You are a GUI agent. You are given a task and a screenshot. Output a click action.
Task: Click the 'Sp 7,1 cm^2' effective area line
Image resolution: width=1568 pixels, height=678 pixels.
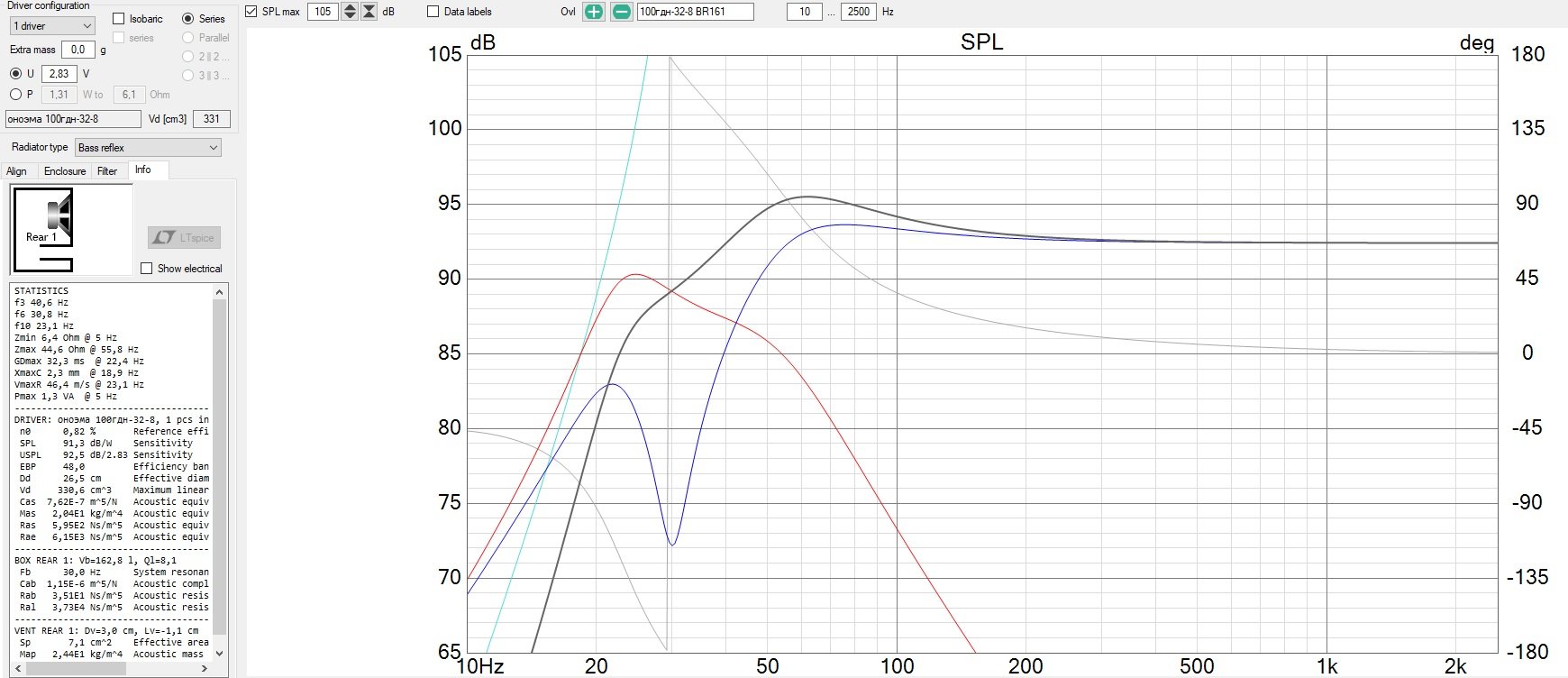pyautogui.click(x=114, y=643)
